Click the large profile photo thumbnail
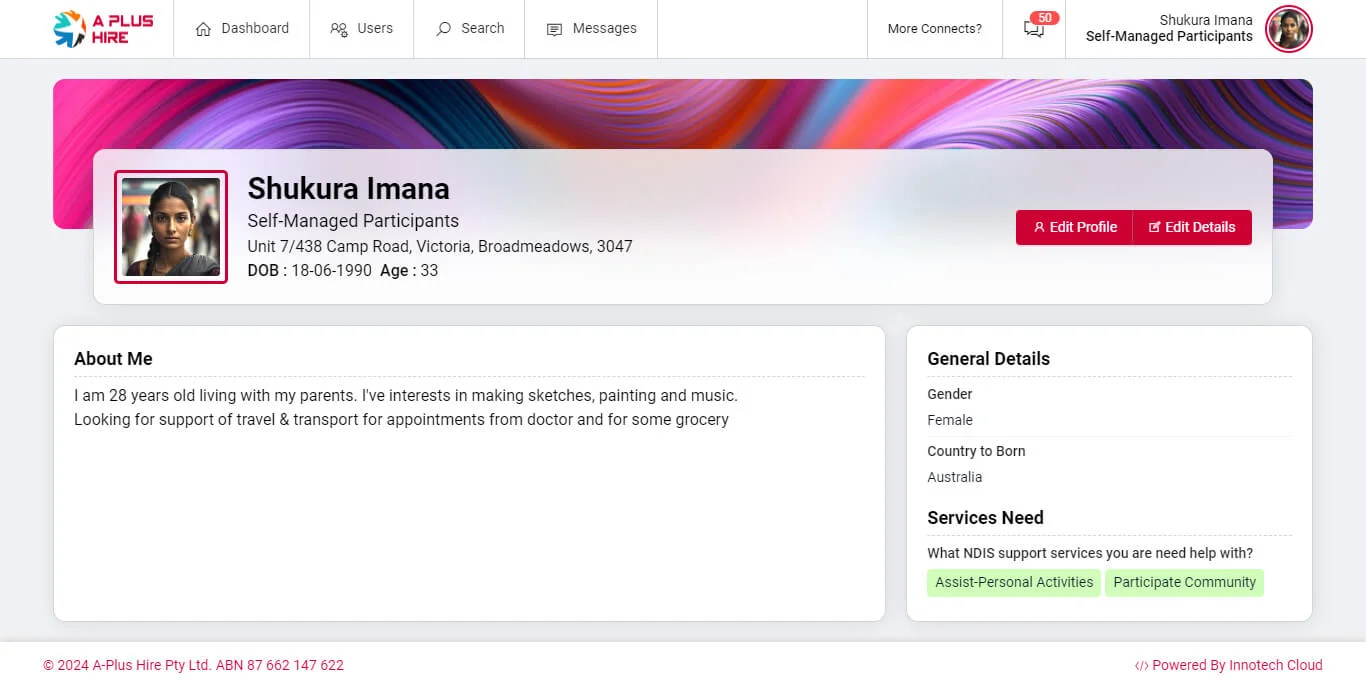The width and height of the screenshot is (1366, 690). coord(171,227)
